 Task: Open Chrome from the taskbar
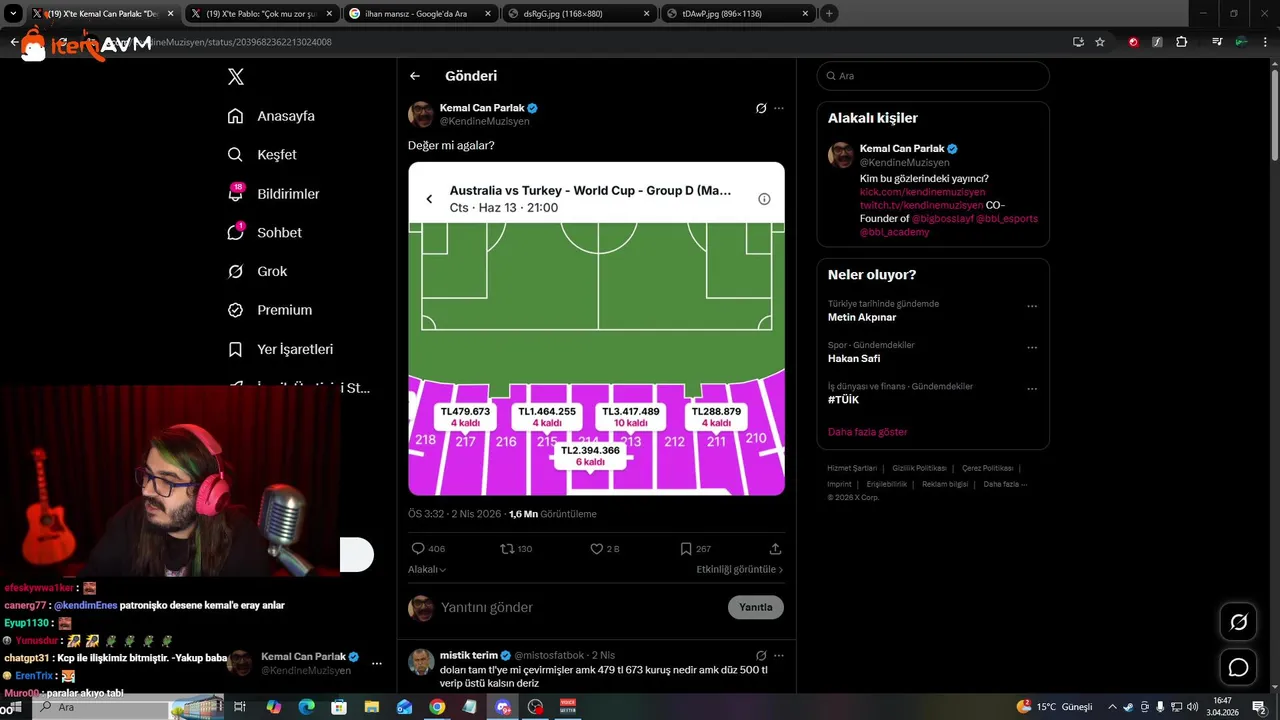437,707
